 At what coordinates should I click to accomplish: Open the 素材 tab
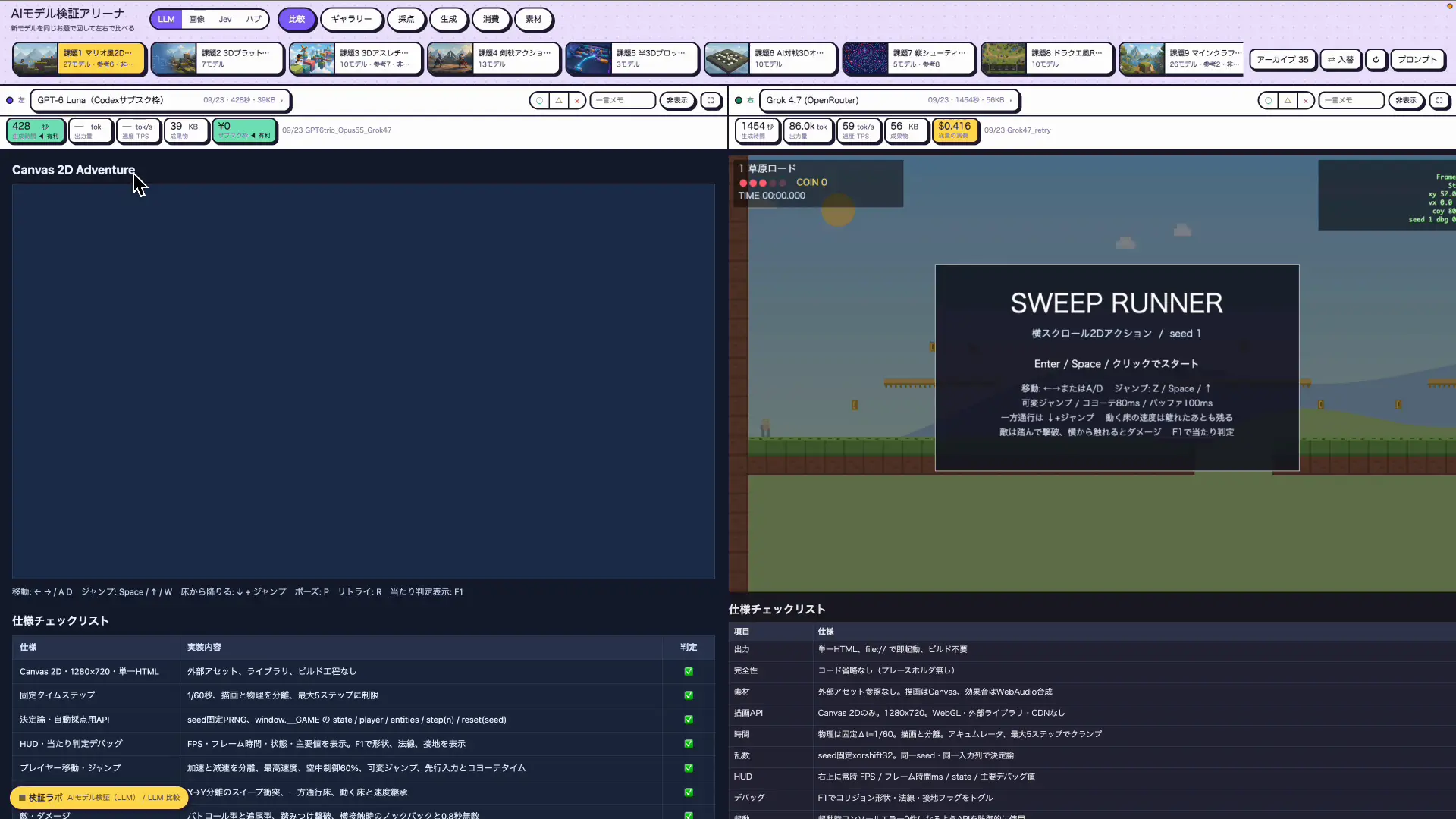click(x=534, y=19)
